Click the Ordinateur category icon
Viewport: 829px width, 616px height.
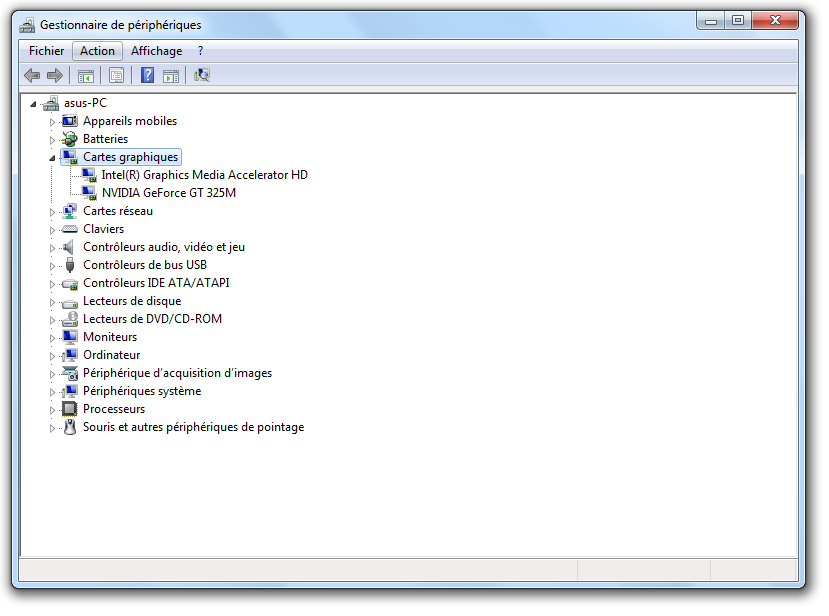(69, 355)
